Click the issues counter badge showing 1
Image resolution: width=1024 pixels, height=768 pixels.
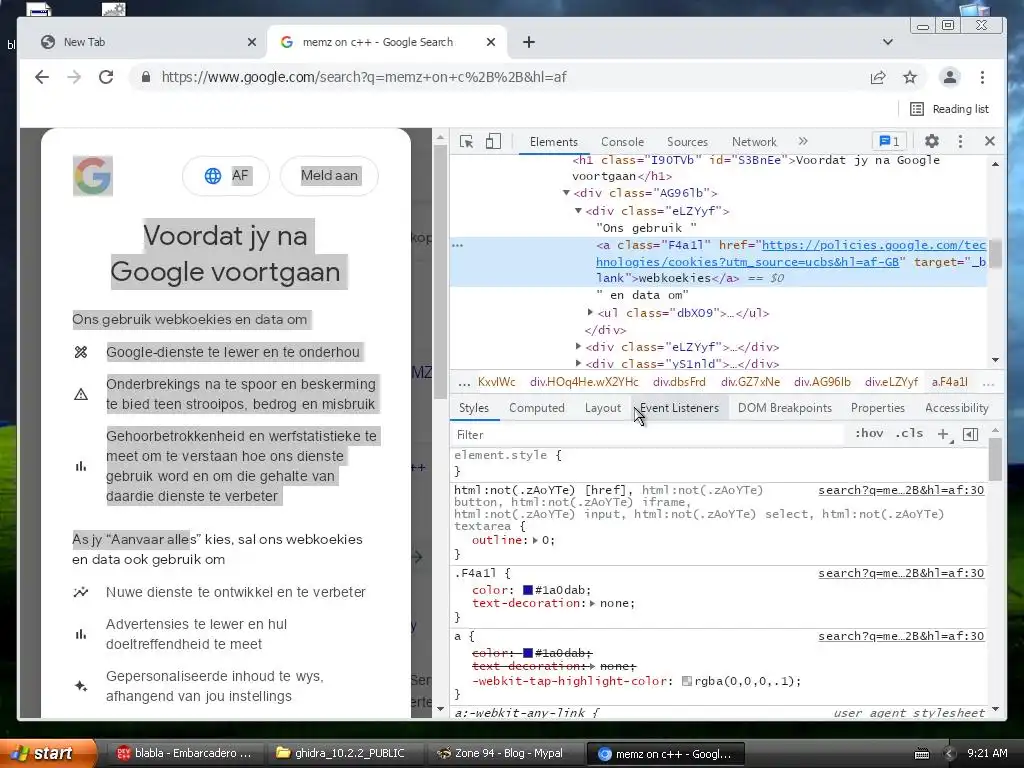[889, 141]
